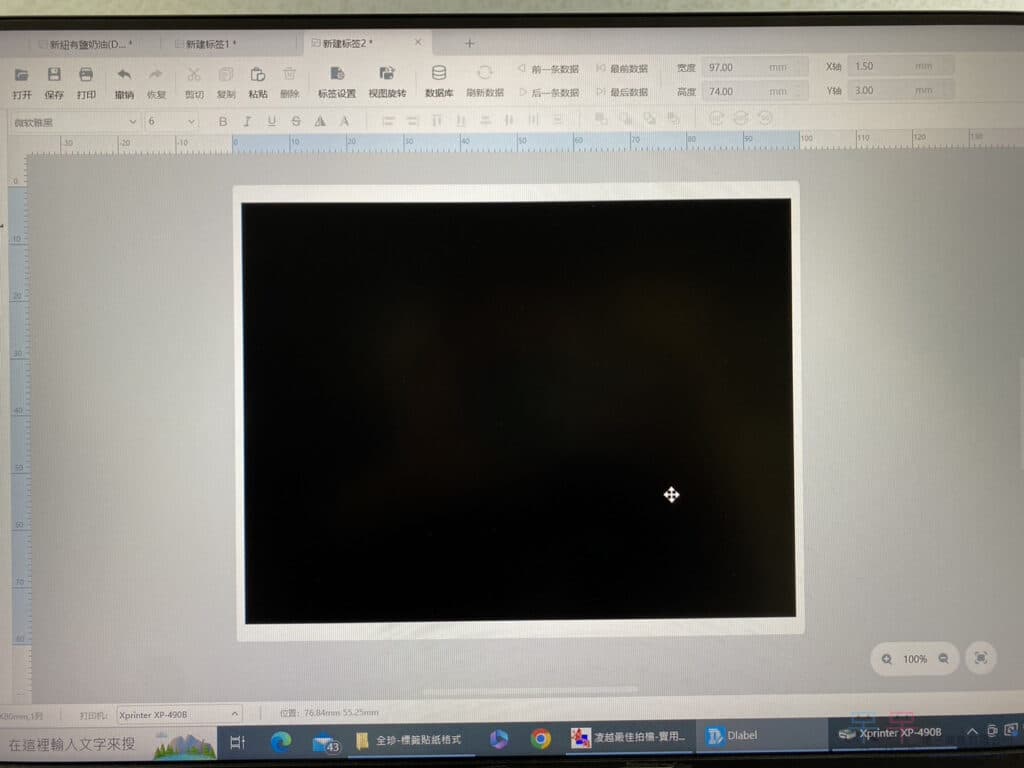Open the font size 6 dropdown
This screenshot has height=768, width=1024.
[x=191, y=121]
